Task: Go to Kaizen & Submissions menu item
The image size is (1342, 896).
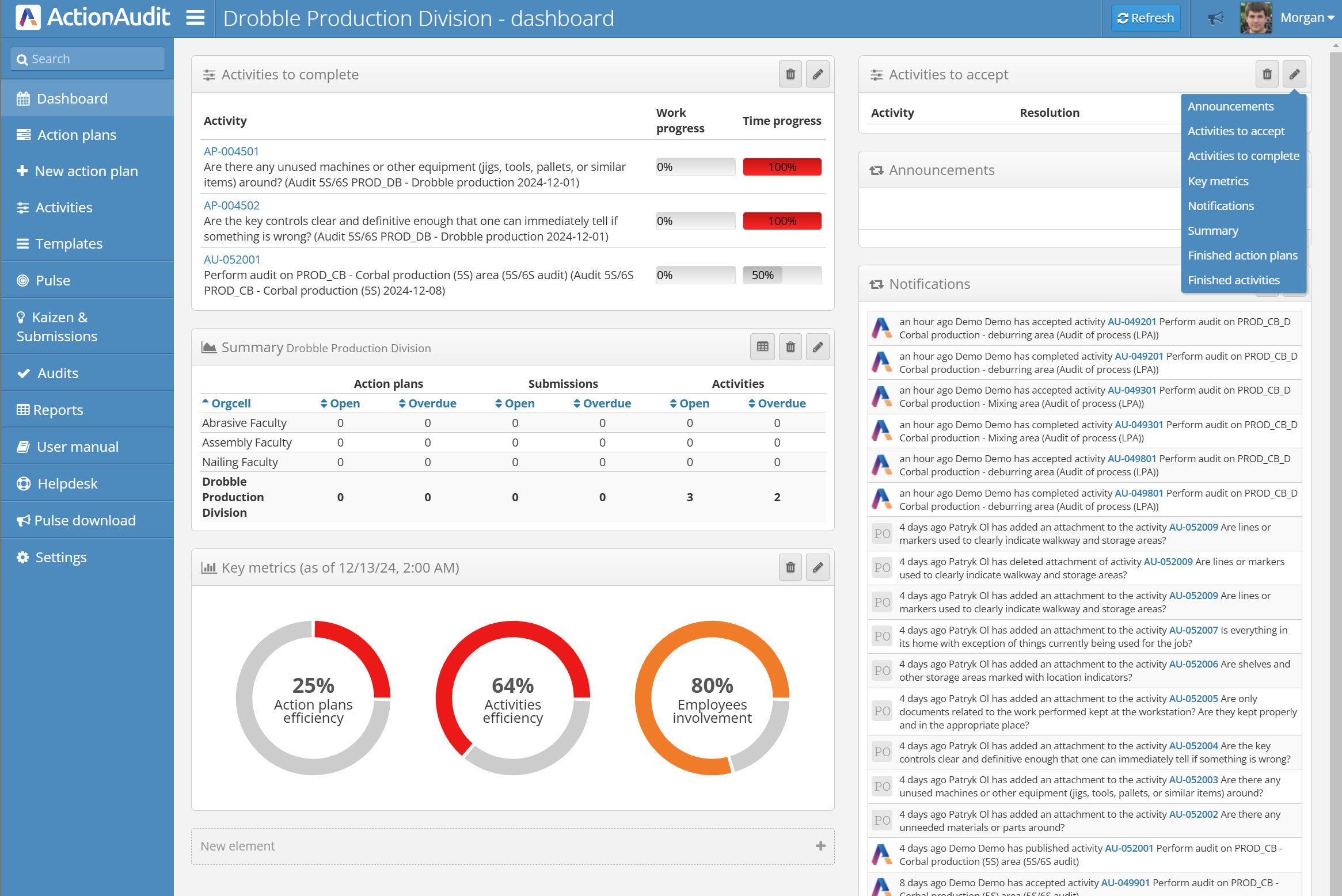Action: (x=57, y=326)
